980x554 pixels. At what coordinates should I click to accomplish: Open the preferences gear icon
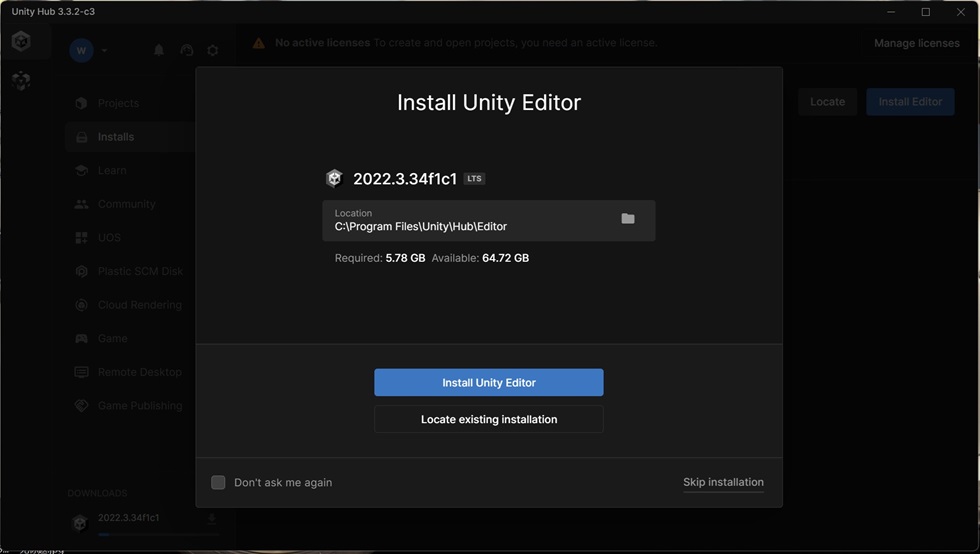click(212, 50)
